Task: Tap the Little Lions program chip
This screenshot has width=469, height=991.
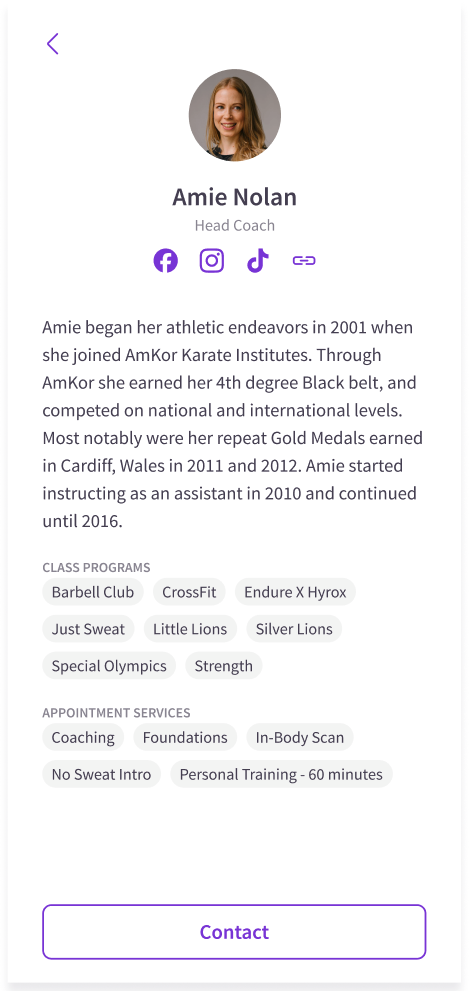Action: tap(190, 629)
